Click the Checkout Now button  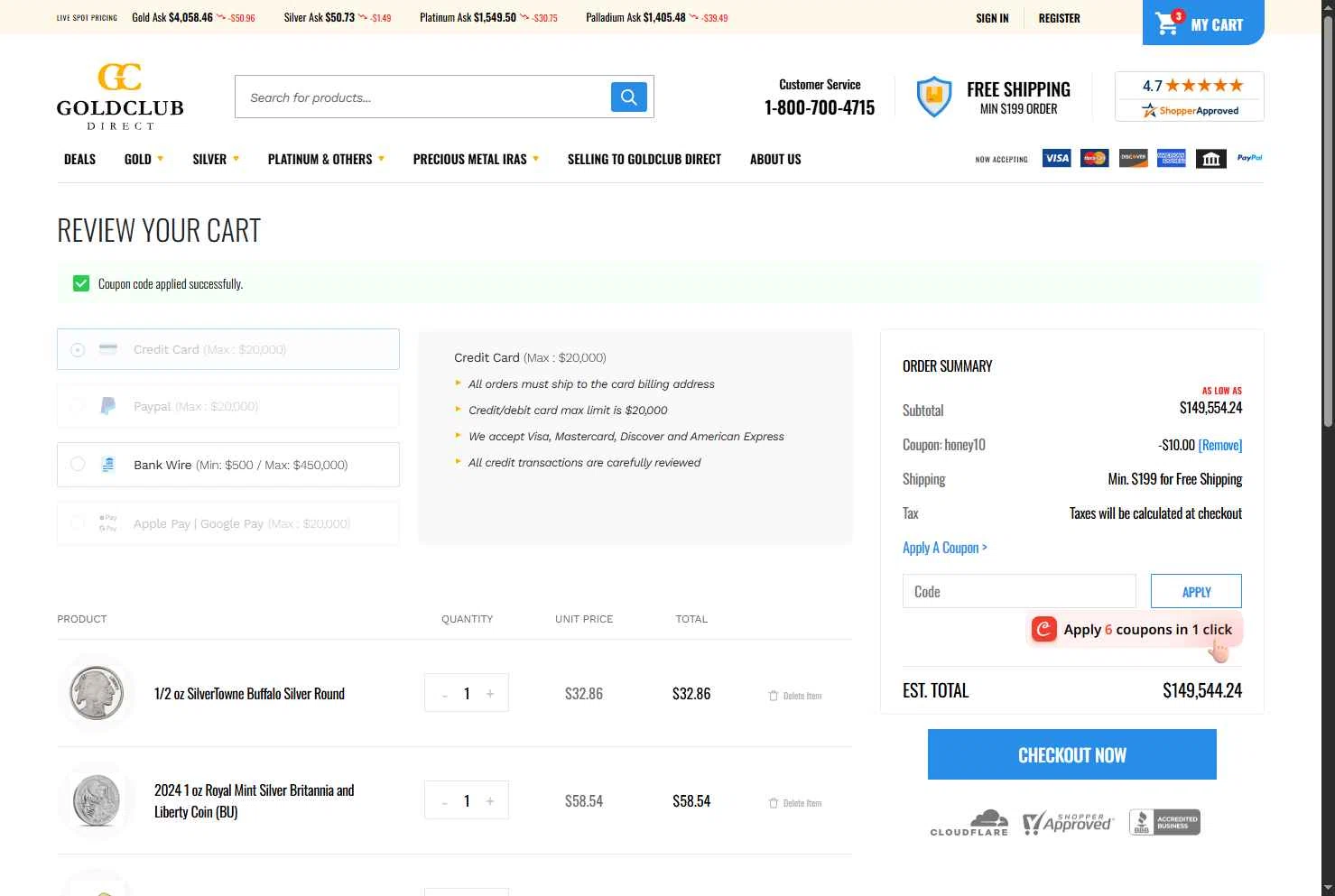pos(1071,754)
